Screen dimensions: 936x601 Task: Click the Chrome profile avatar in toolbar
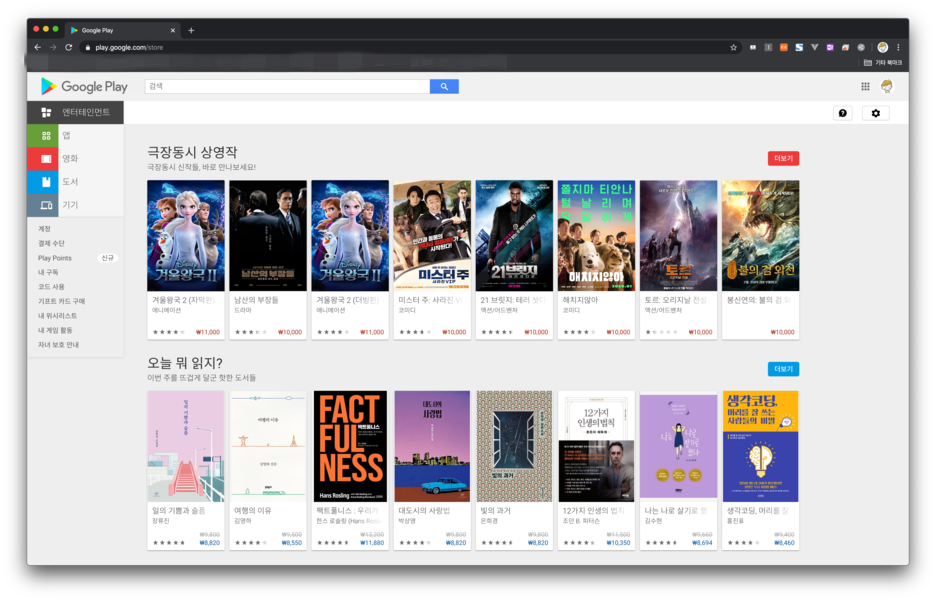(883, 47)
